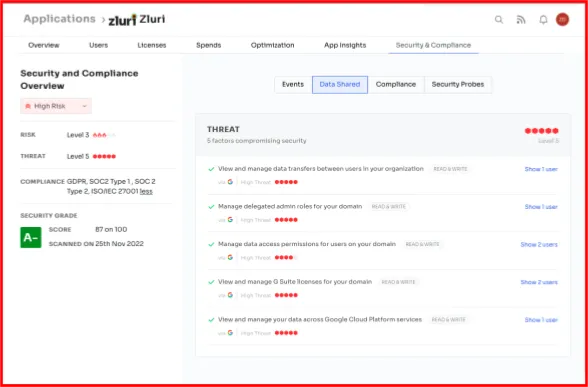The image size is (588, 387).
Task: Open the RSS feed icon
Action: coord(521,20)
